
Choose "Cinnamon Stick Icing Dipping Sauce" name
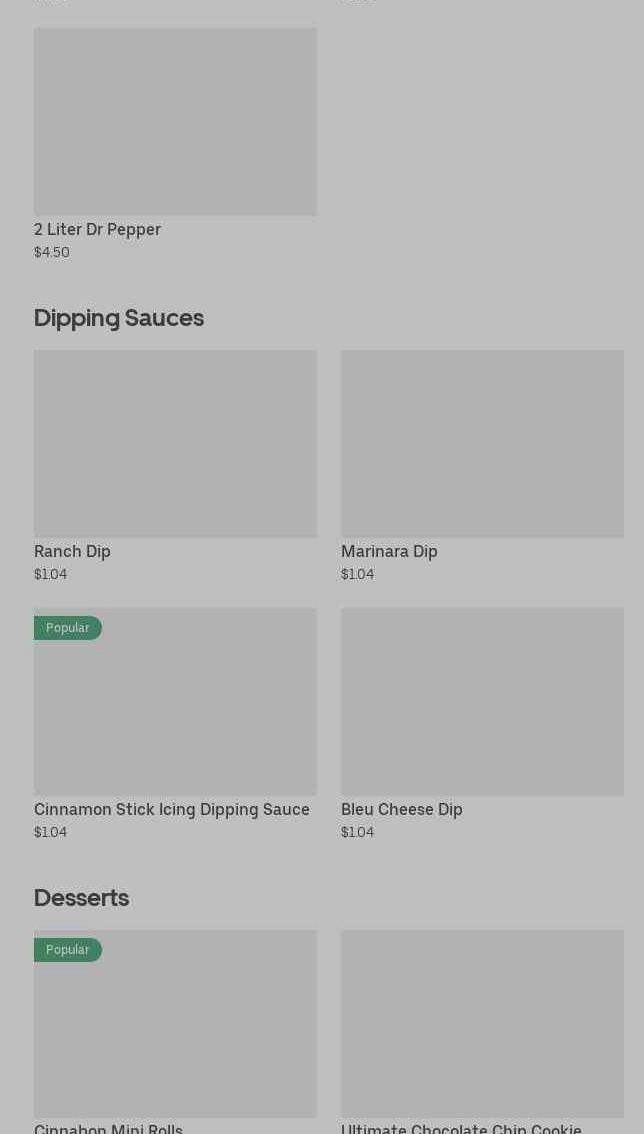point(172,810)
